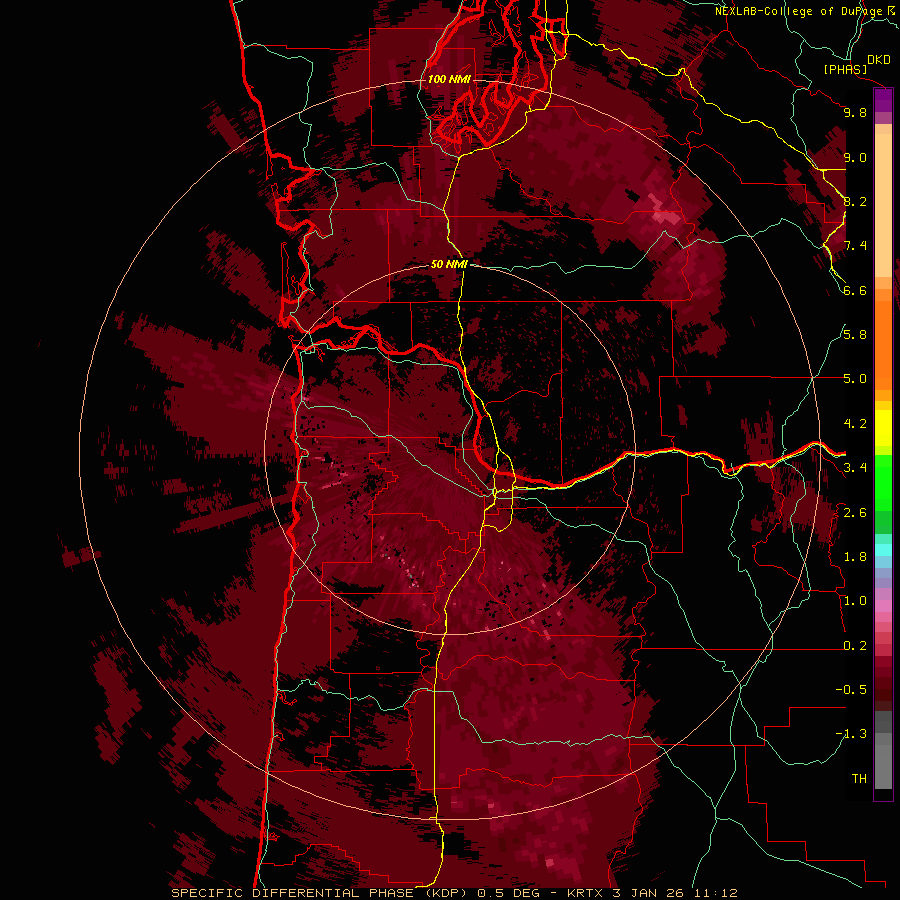Select the 4.2 scale value
900x900 pixels.
click(855, 424)
